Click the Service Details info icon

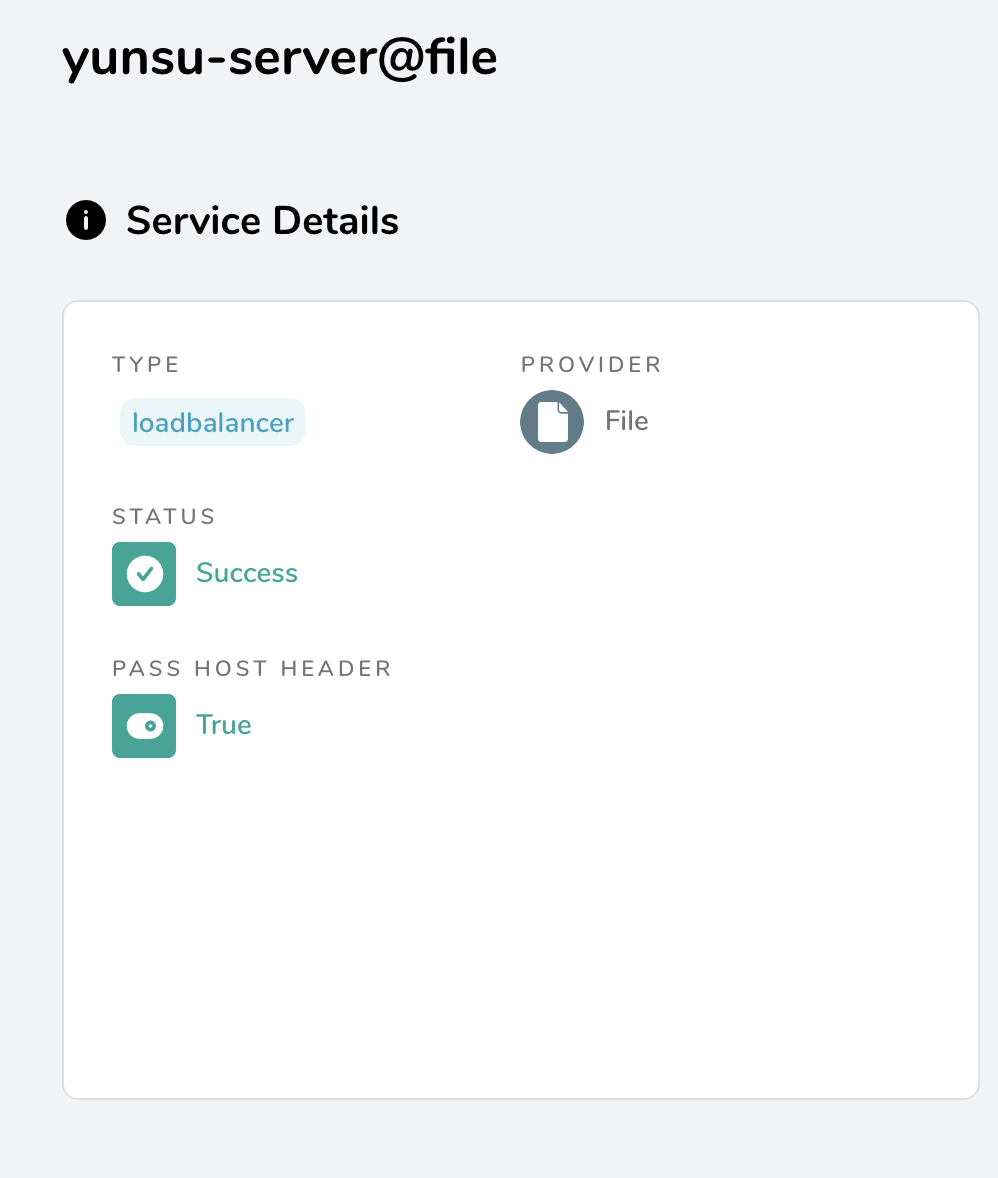86,221
